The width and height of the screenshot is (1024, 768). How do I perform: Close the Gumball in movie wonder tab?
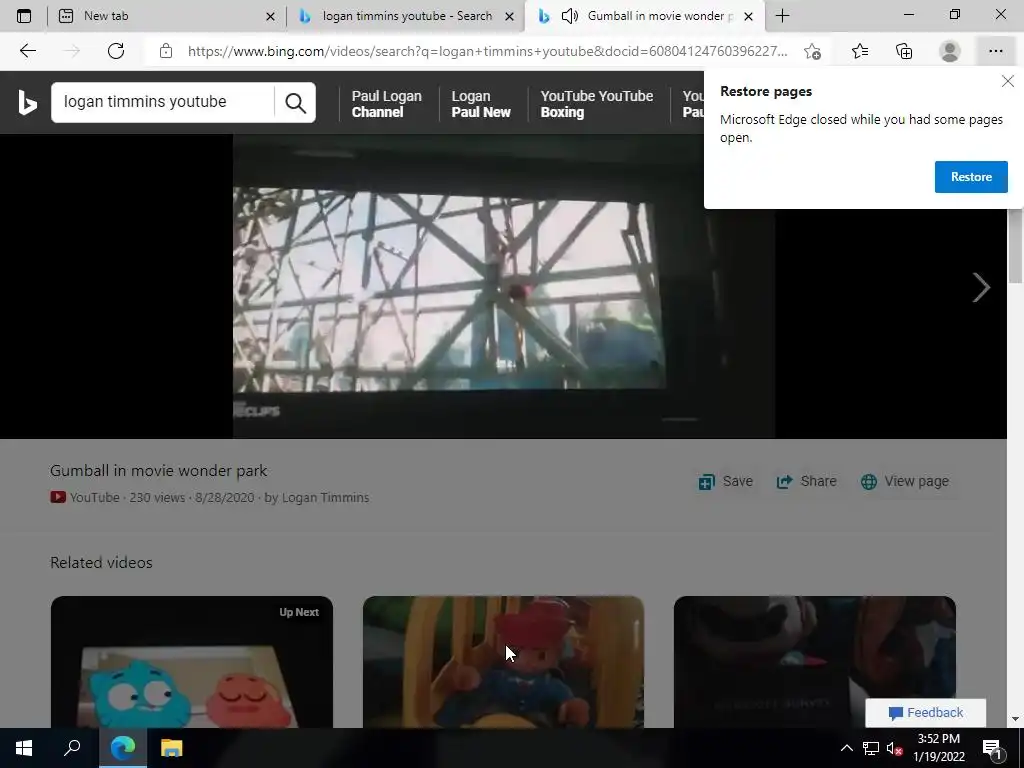pyautogui.click(x=749, y=16)
